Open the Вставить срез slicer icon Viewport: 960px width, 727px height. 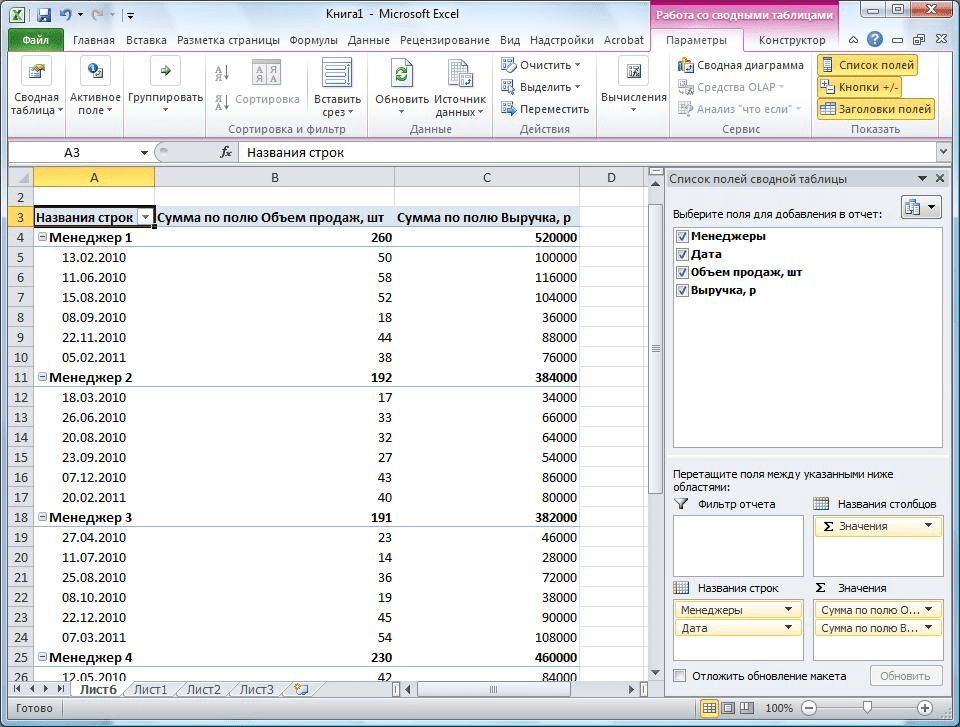337,76
